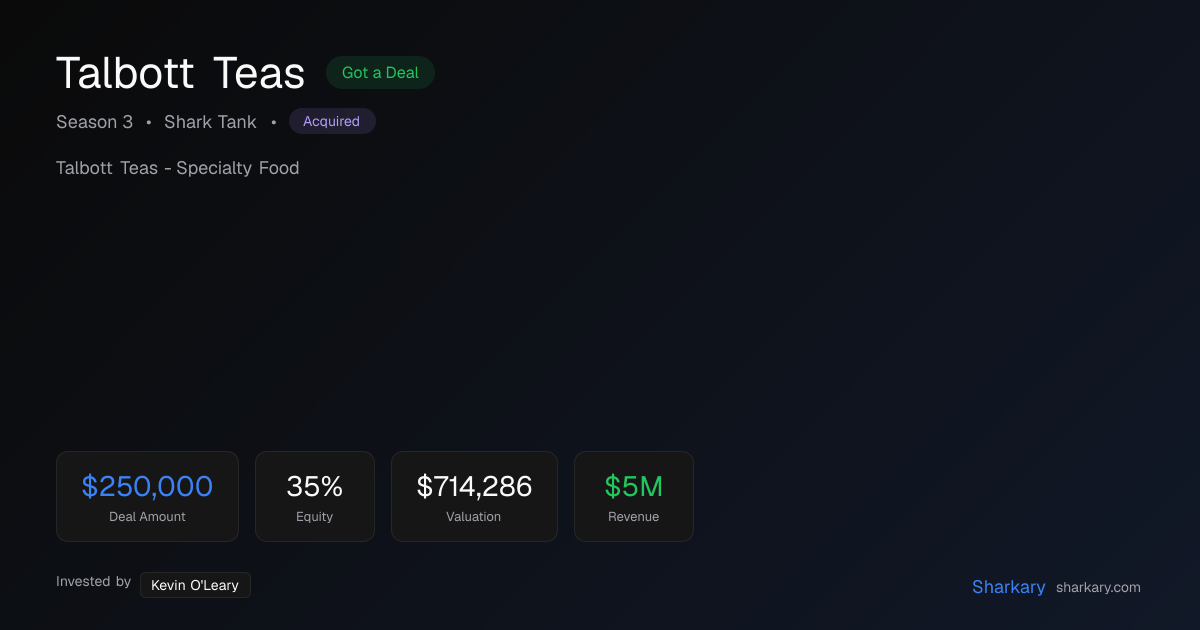The height and width of the screenshot is (630, 1200).
Task: Click the $250,000 deal amount figure
Action: tap(147, 487)
